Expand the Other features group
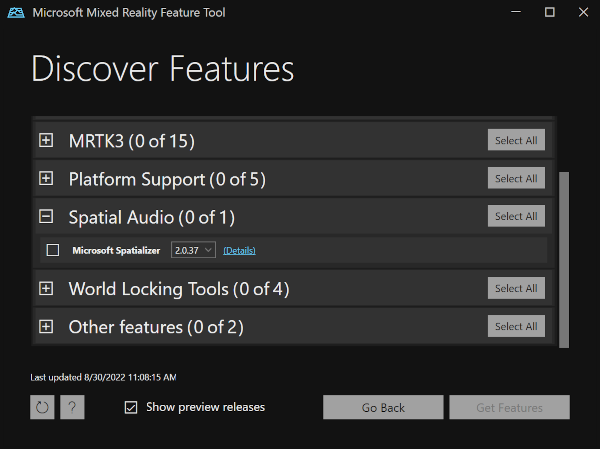 (46, 326)
